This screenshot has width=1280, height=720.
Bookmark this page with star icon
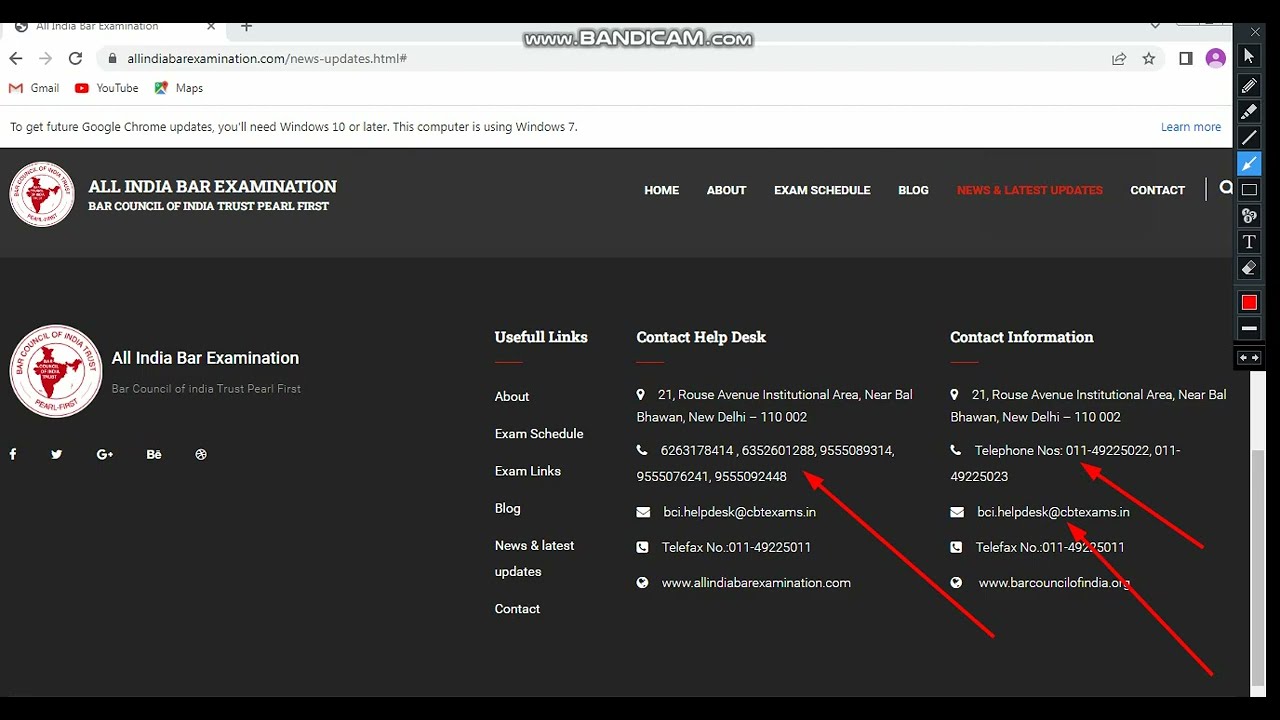point(1149,59)
